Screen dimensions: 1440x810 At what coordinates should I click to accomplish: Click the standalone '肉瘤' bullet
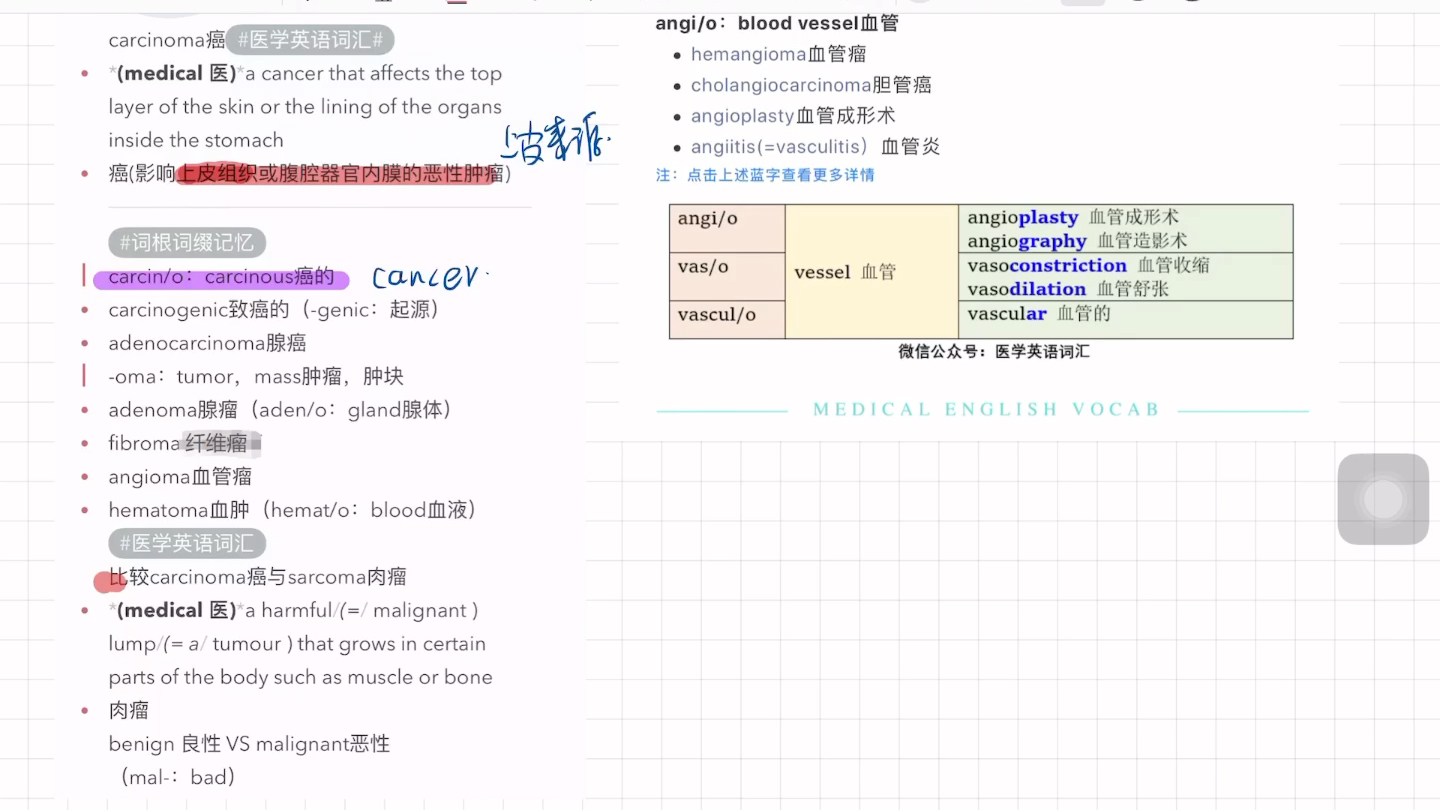click(129, 711)
